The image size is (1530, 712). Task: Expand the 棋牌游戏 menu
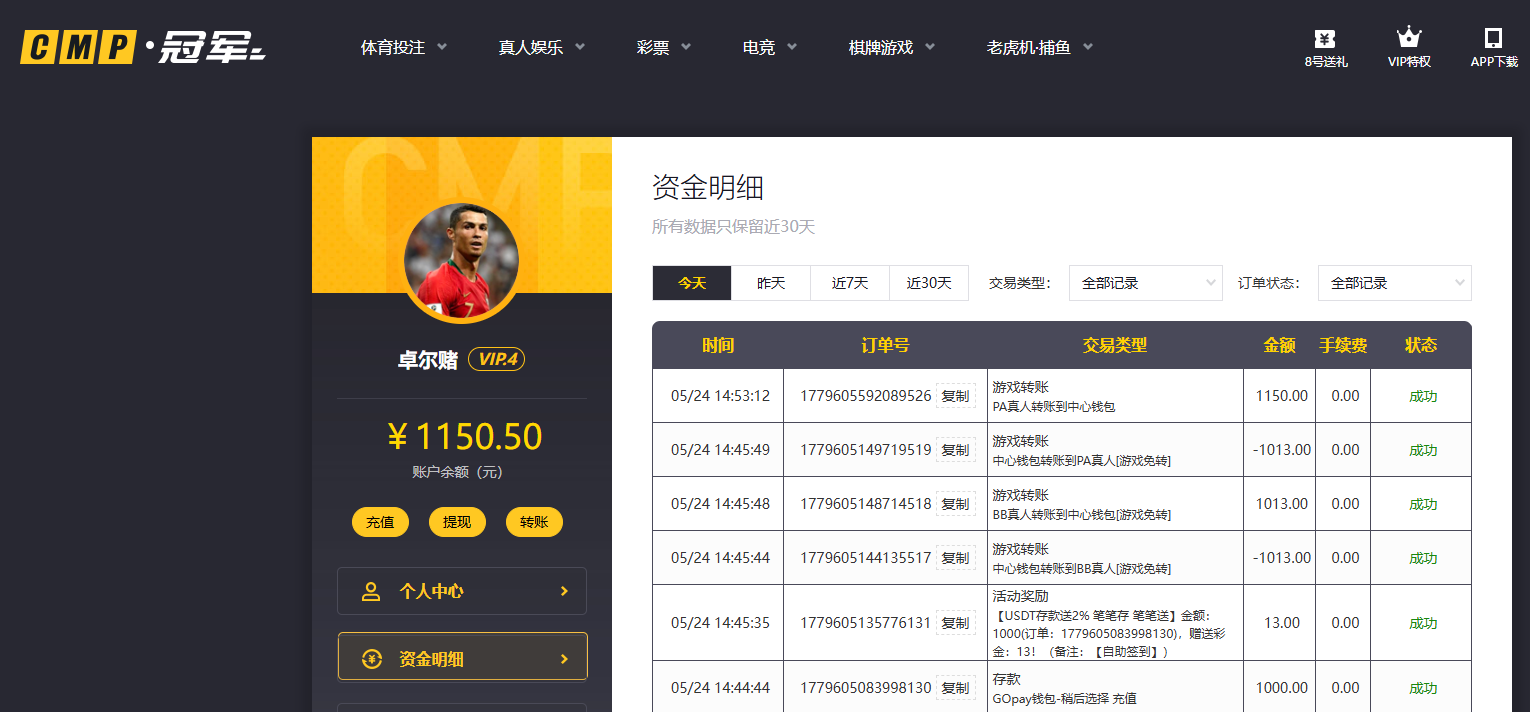point(892,47)
